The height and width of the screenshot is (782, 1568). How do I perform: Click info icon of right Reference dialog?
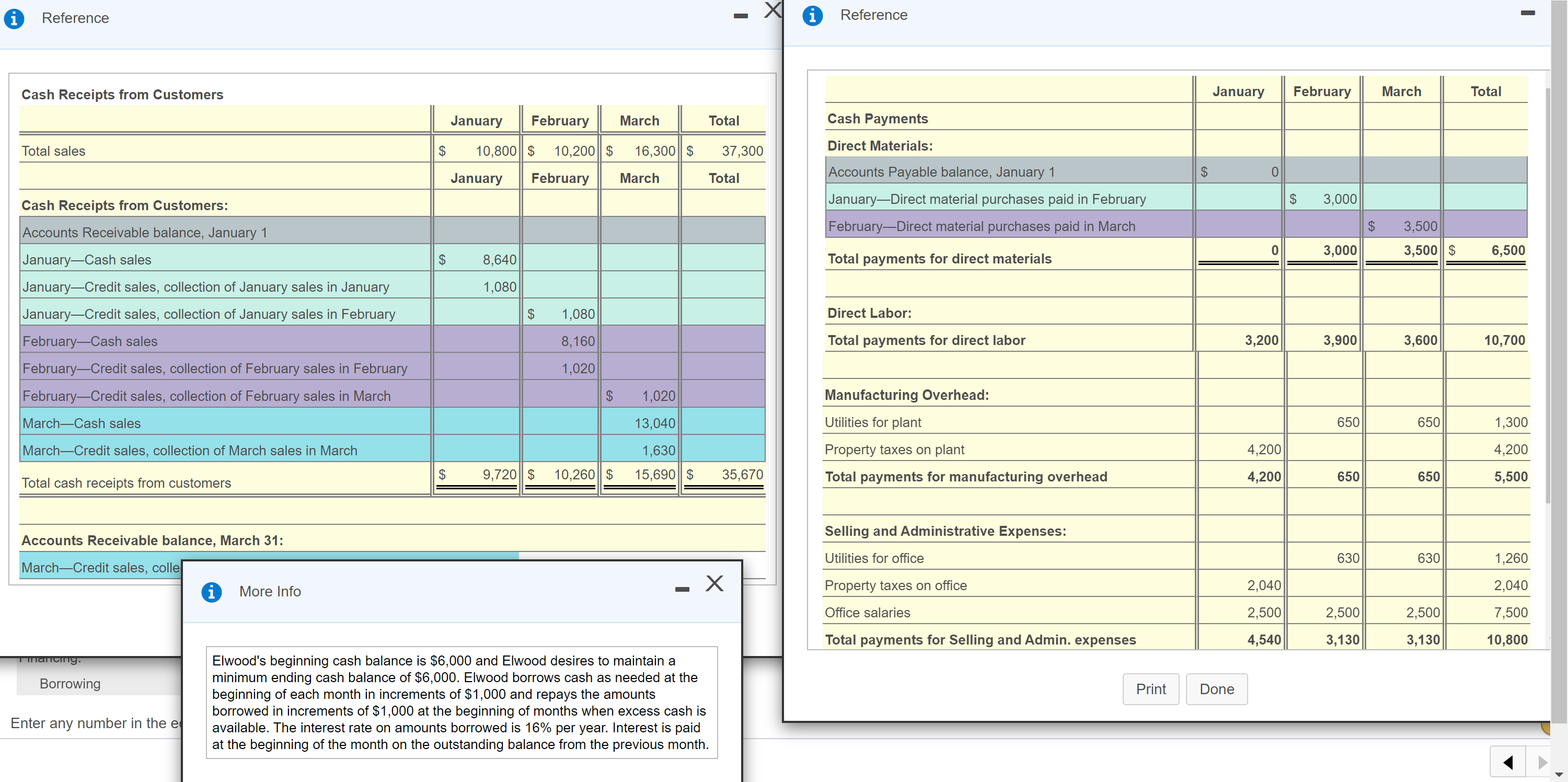812,16
